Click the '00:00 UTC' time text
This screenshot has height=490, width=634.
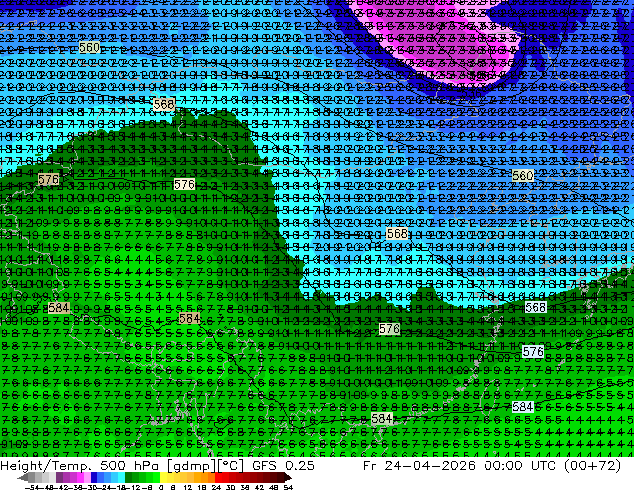pyautogui.click(x=519, y=465)
